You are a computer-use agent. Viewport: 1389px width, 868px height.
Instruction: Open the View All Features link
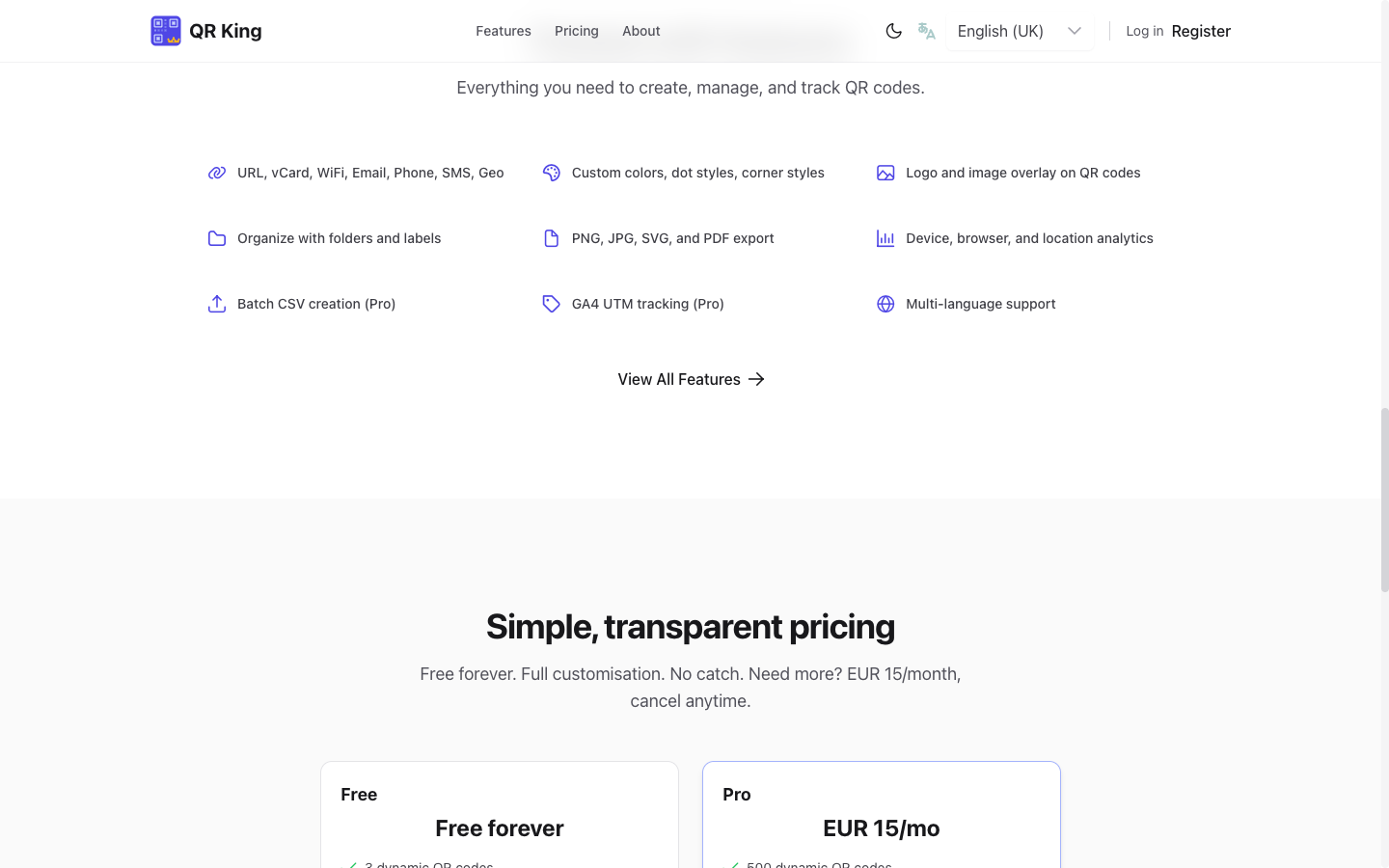691,379
